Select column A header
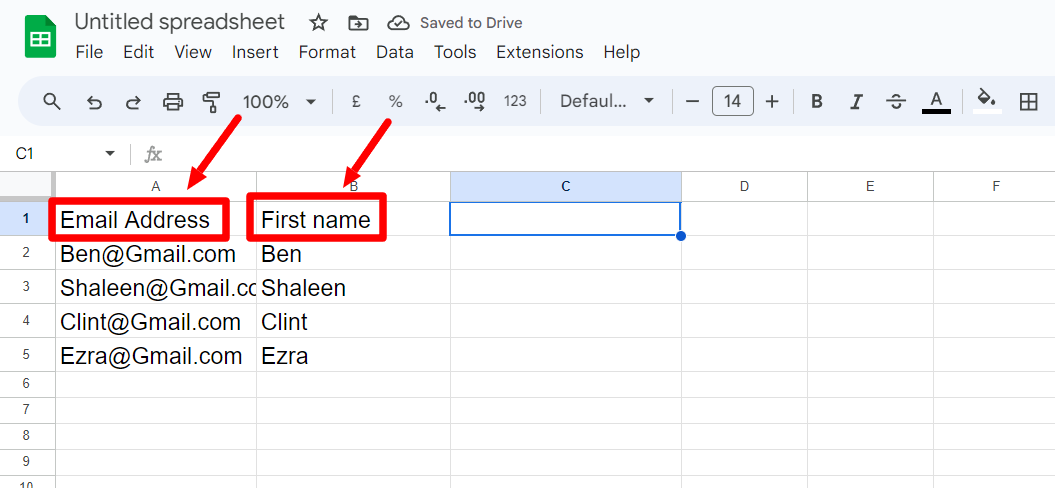Screen dimensions: 1055x488 click(x=156, y=186)
